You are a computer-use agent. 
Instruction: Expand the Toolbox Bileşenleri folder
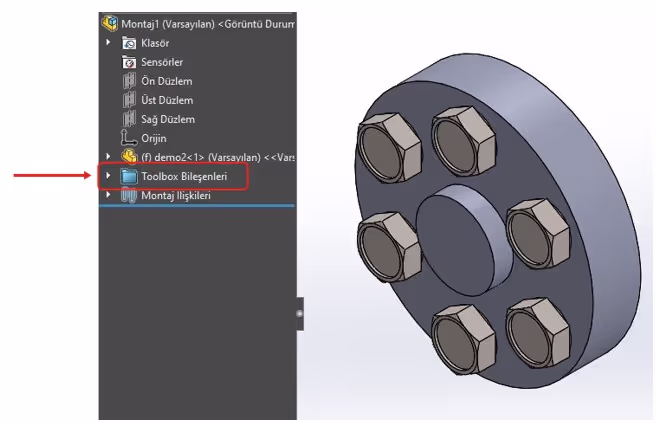tap(108, 175)
